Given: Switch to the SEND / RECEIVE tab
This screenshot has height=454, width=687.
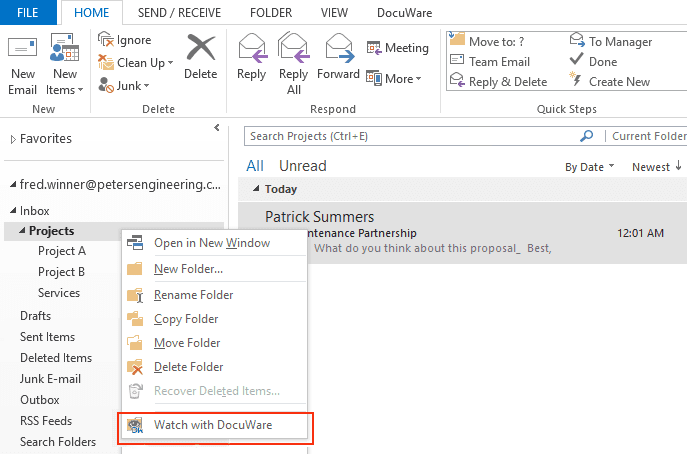Looking at the screenshot, I should pyautogui.click(x=179, y=13).
